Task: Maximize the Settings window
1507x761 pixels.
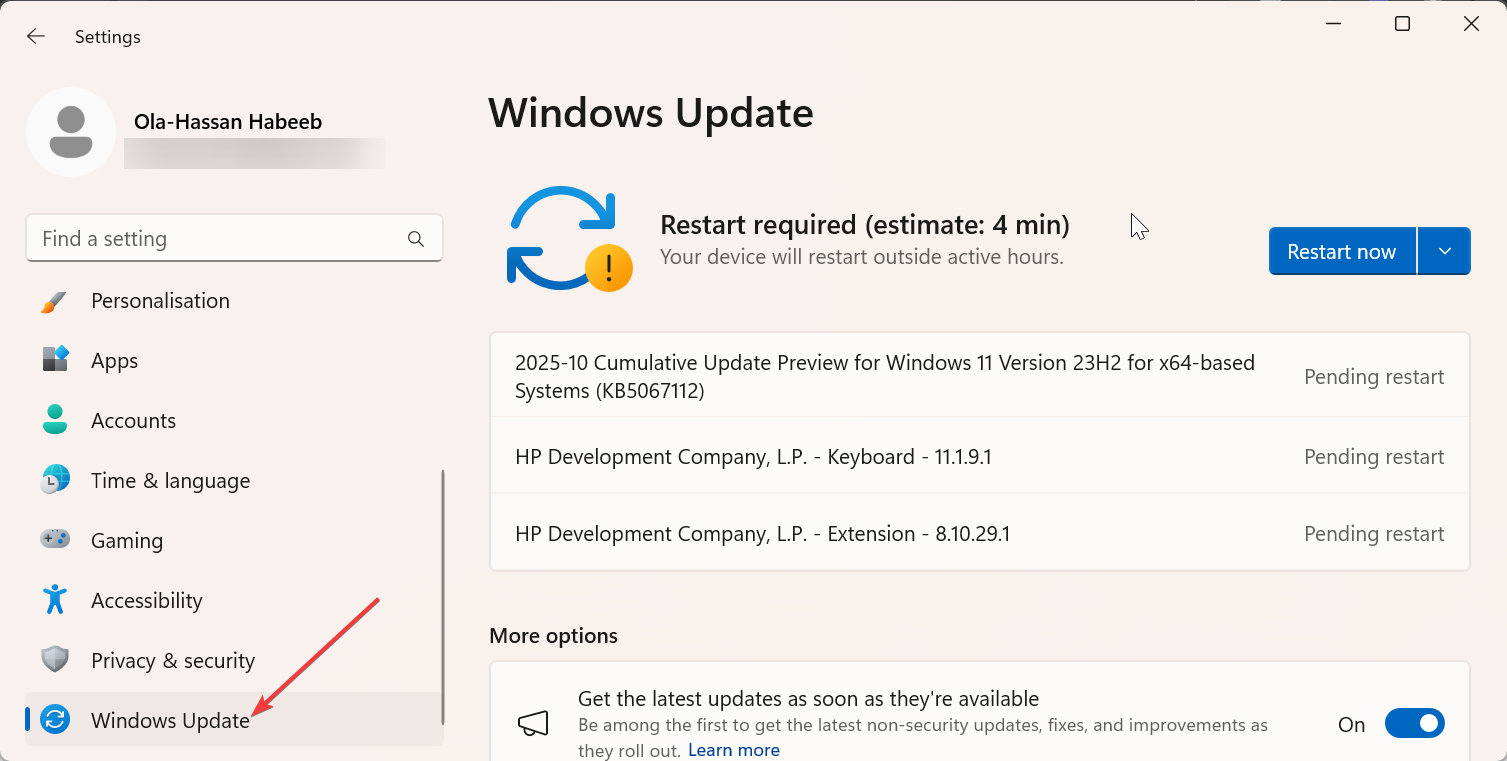Action: [x=1402, y=24]
